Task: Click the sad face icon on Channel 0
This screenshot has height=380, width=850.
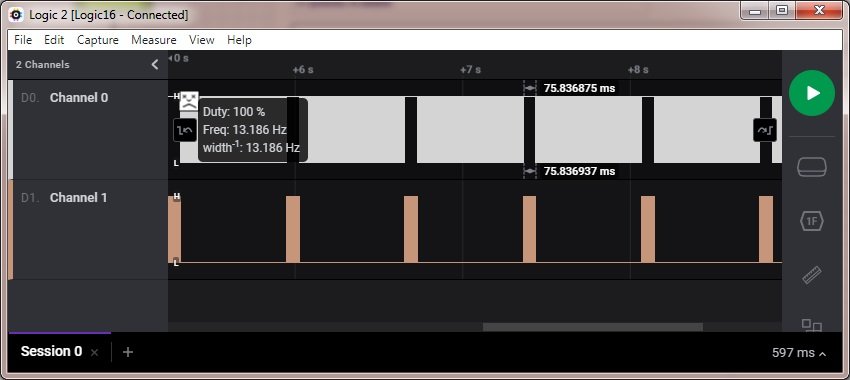Action: (189, 101)
